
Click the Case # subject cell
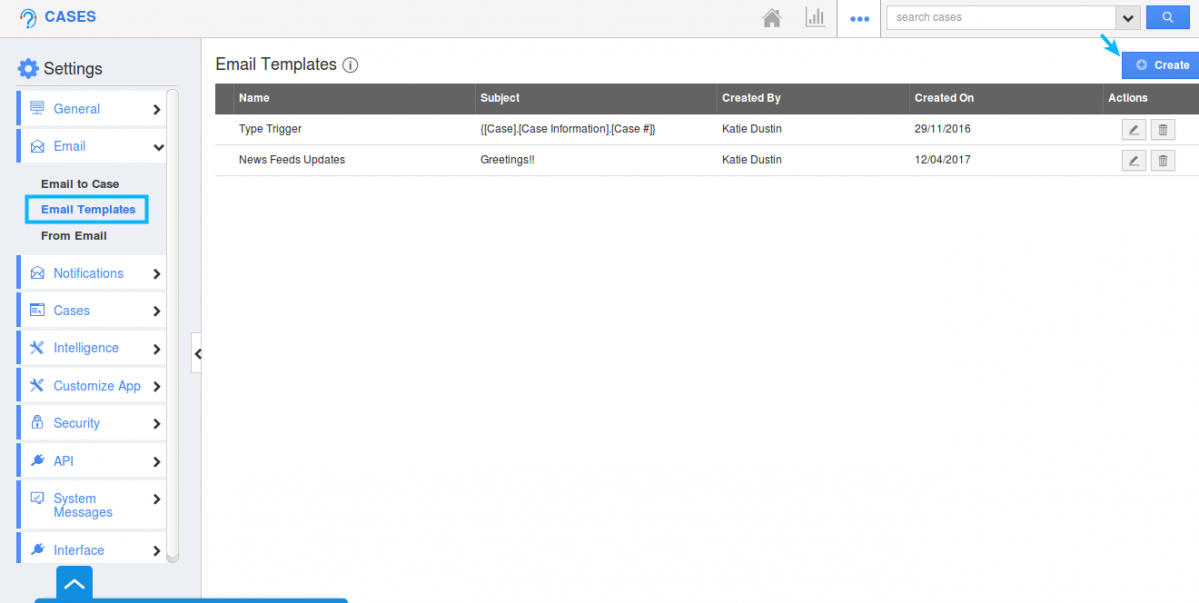coord(568,129)
